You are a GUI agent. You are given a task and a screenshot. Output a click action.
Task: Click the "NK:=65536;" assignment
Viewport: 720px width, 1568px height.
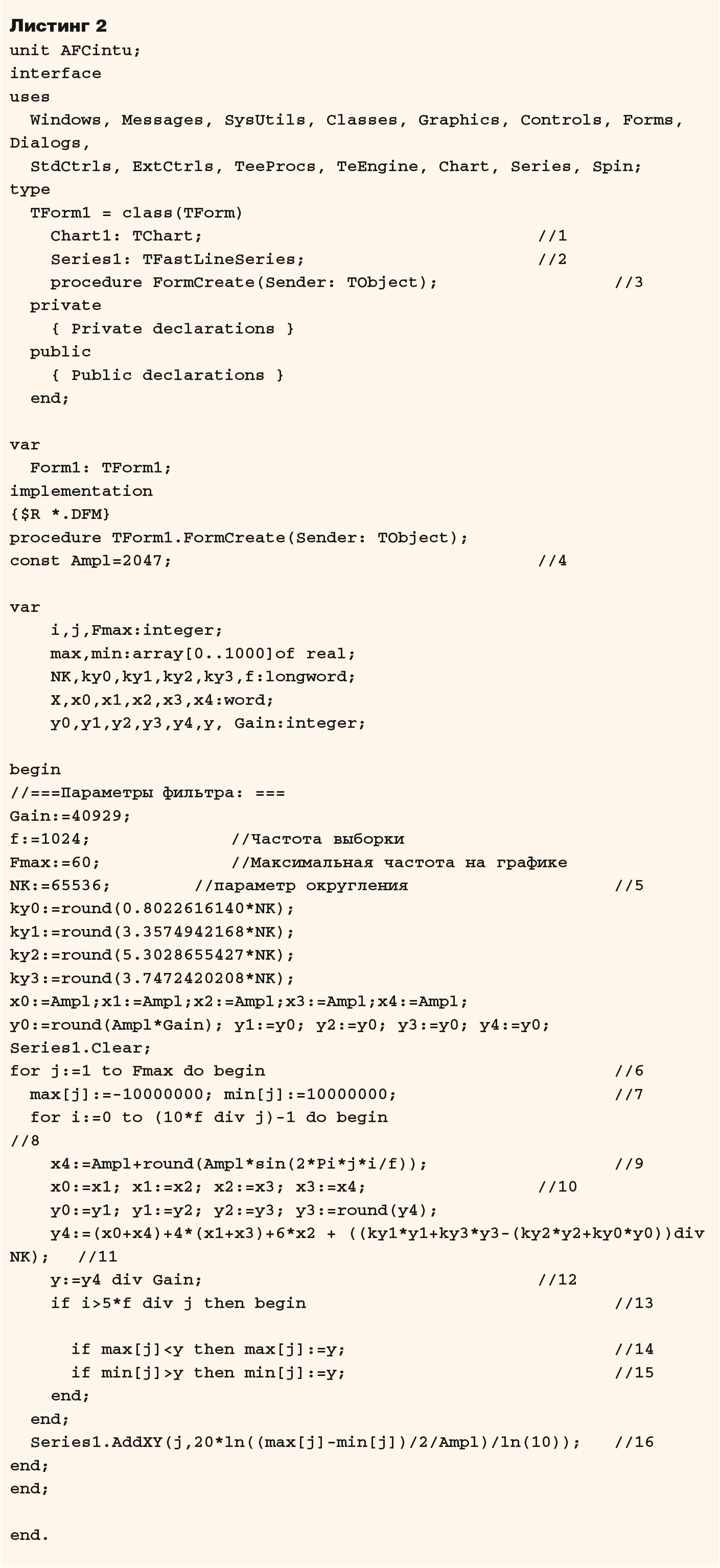coord(60,886)
